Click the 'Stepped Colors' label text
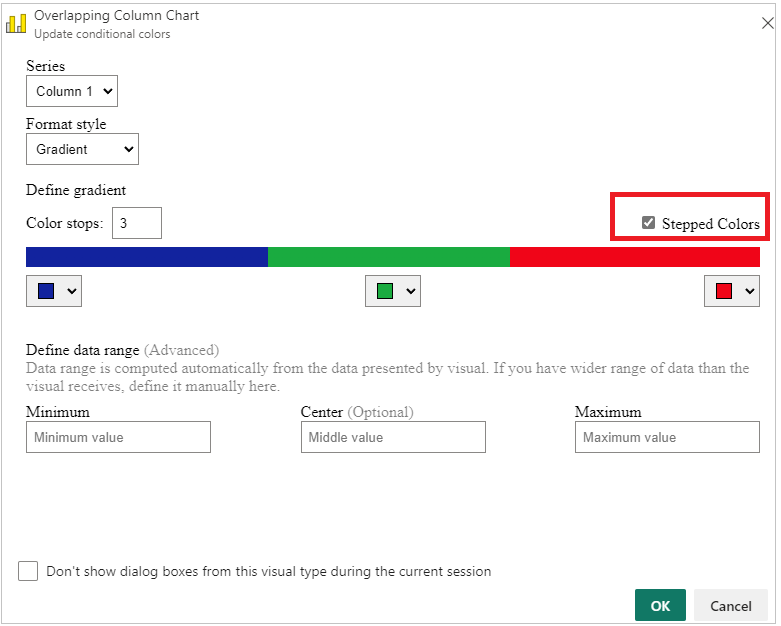 (x=710, y=224)
